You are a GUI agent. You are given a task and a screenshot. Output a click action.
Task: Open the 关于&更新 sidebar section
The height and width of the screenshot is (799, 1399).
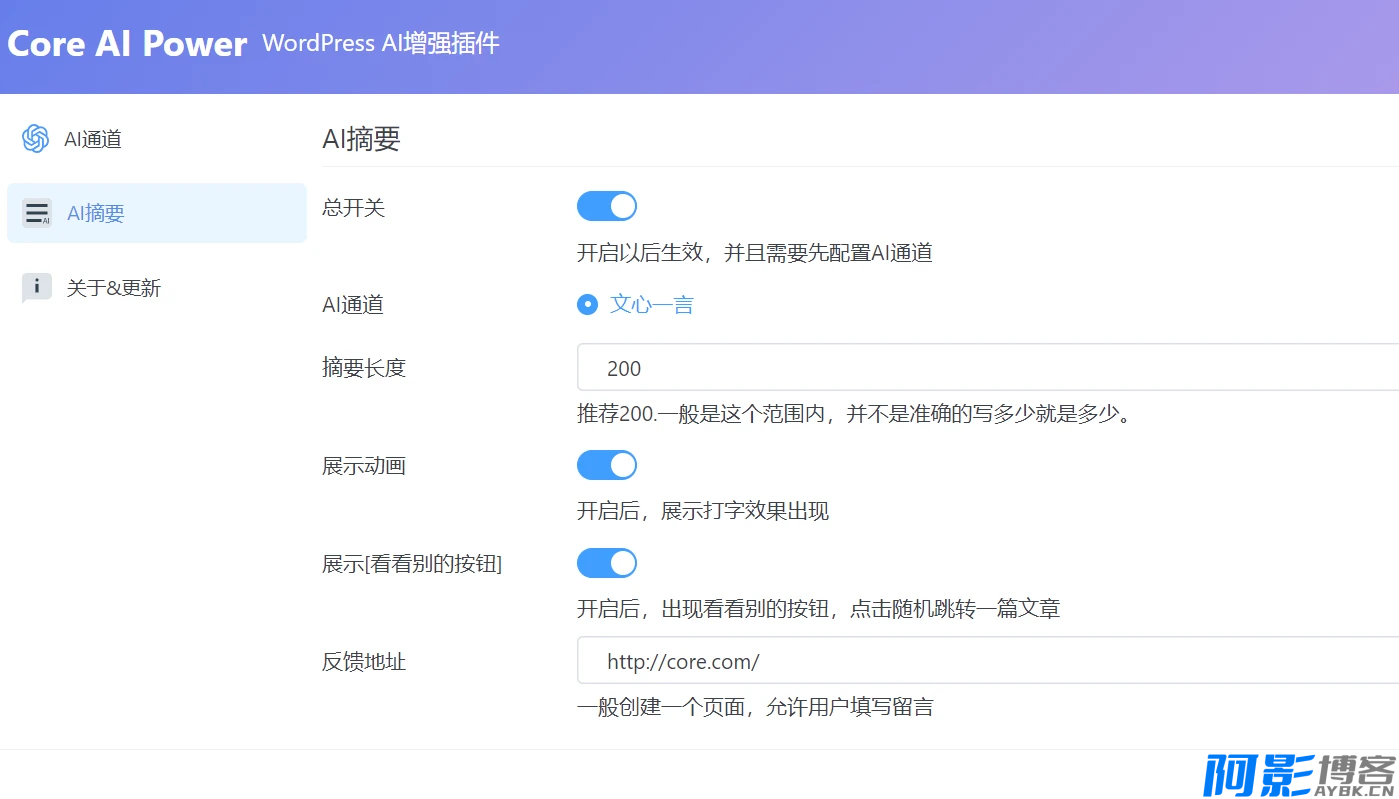157,288
